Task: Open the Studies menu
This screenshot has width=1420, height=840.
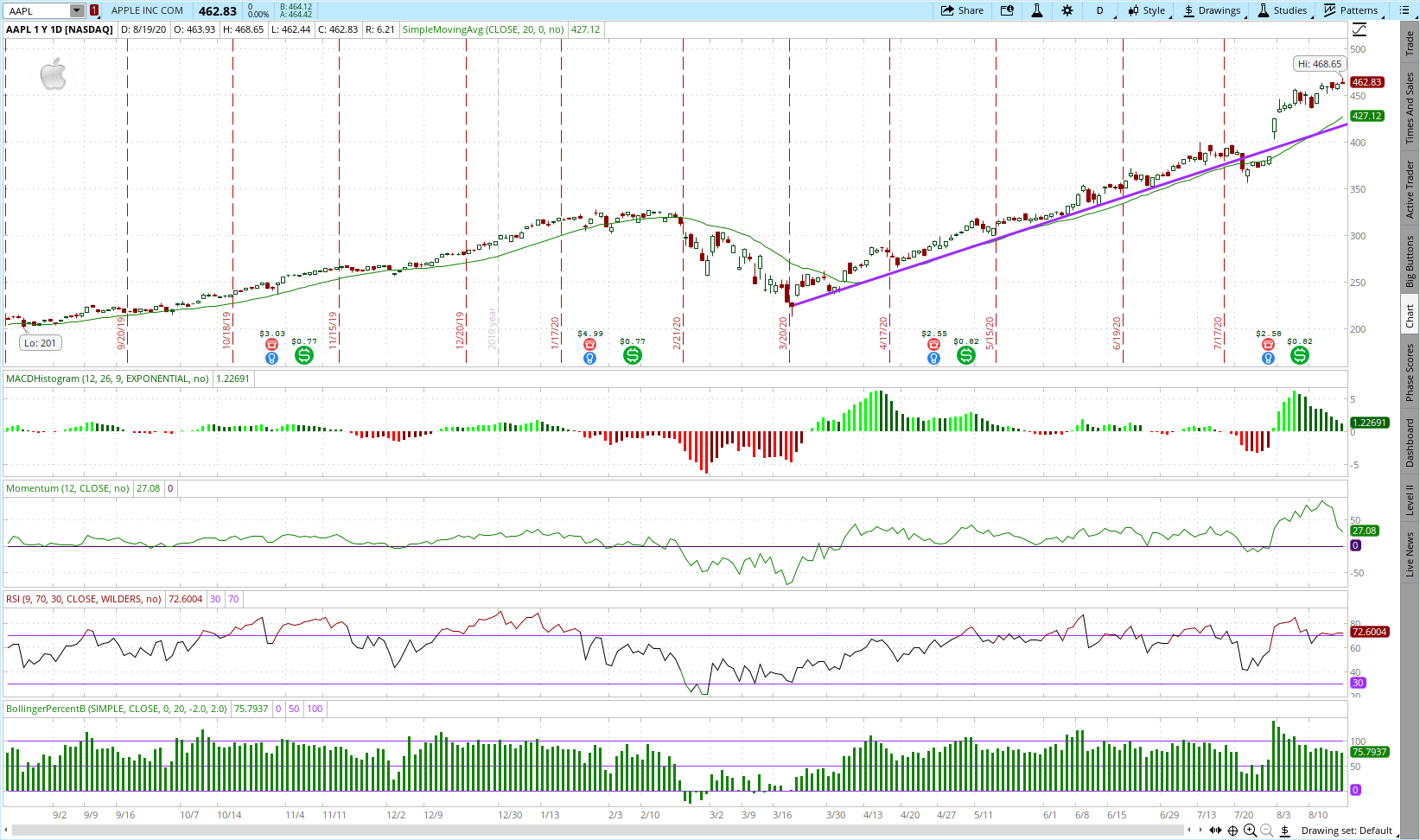Action: point(1282,10)
